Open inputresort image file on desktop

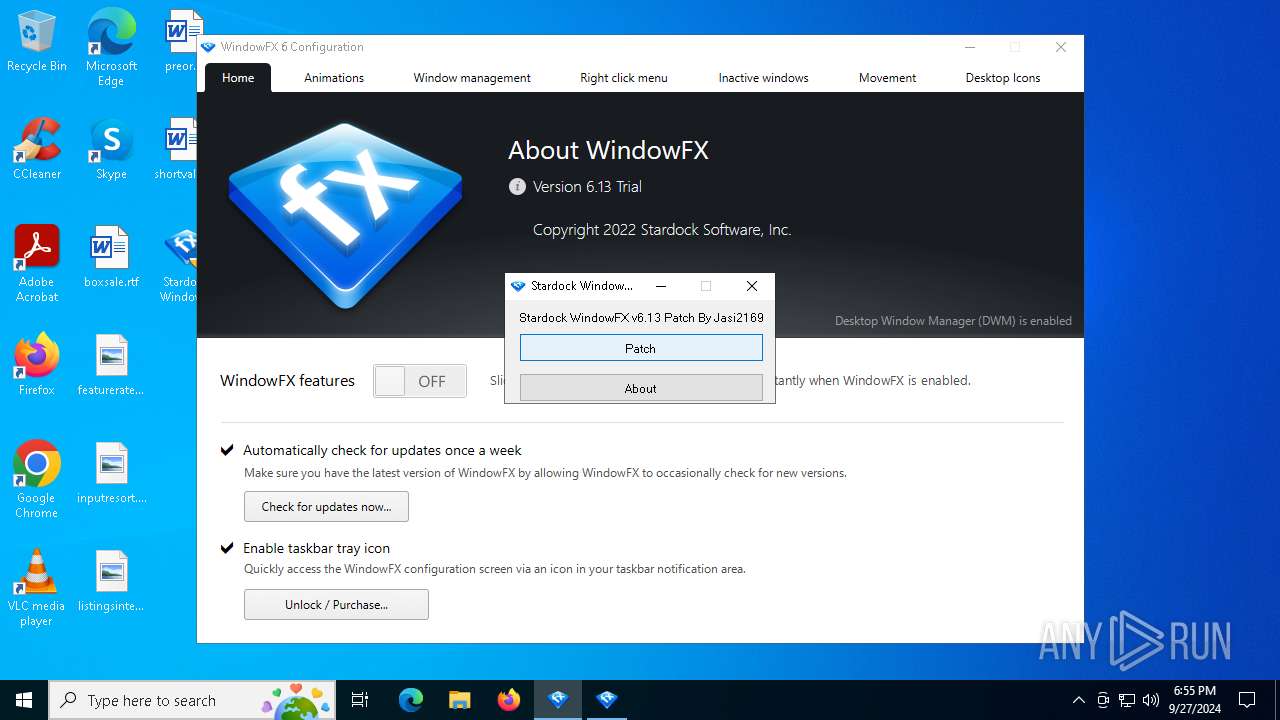pyautogui.click(x=111, y=473)
